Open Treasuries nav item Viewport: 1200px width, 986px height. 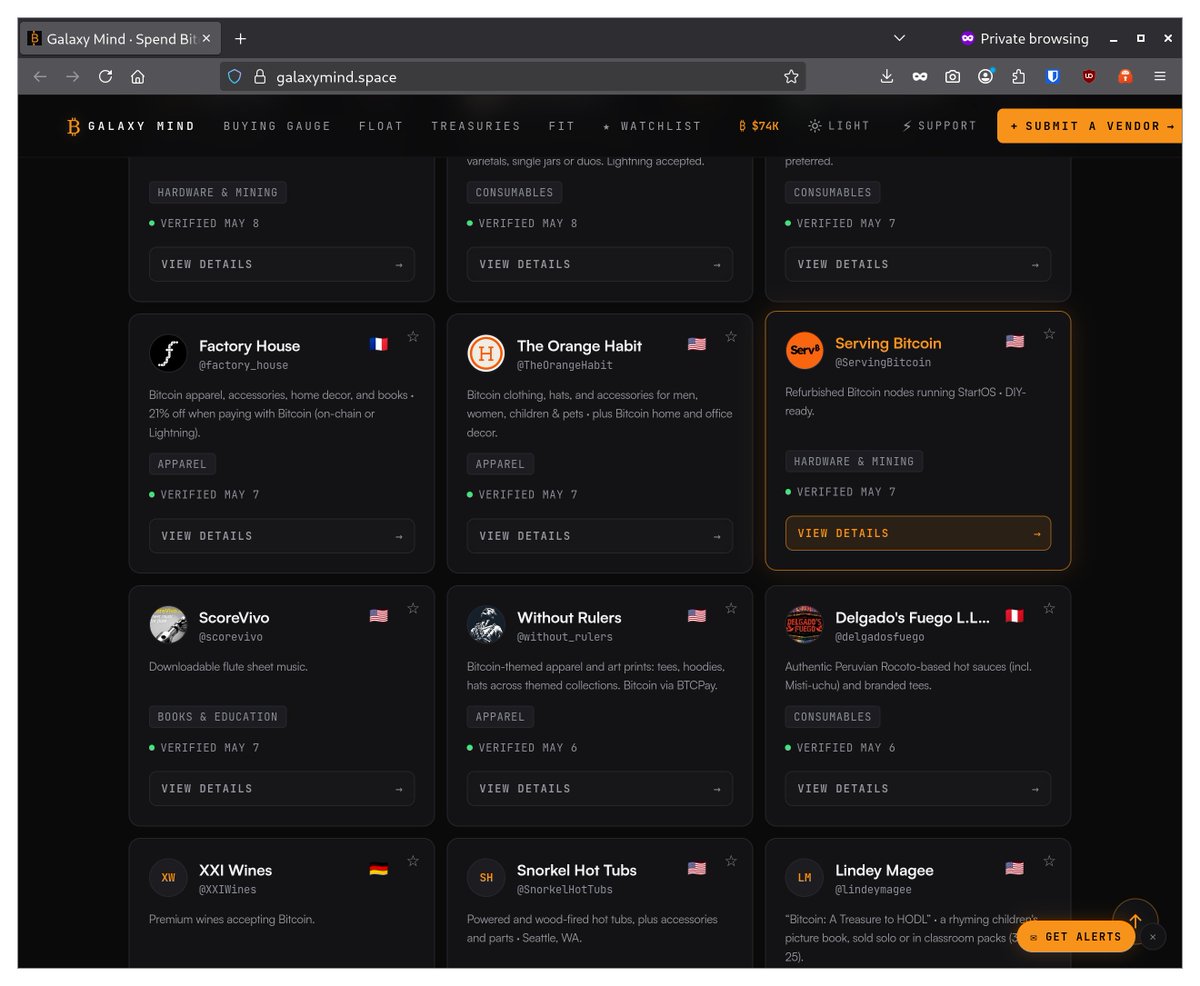click(476, 126)
